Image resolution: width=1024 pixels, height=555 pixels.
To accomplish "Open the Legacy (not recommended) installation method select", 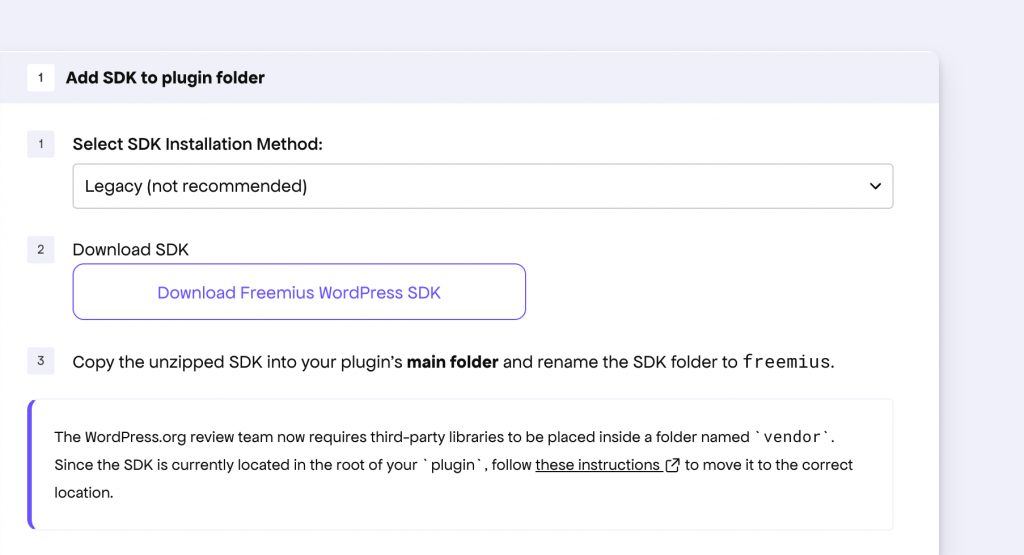I will click(x=483, y=186).
